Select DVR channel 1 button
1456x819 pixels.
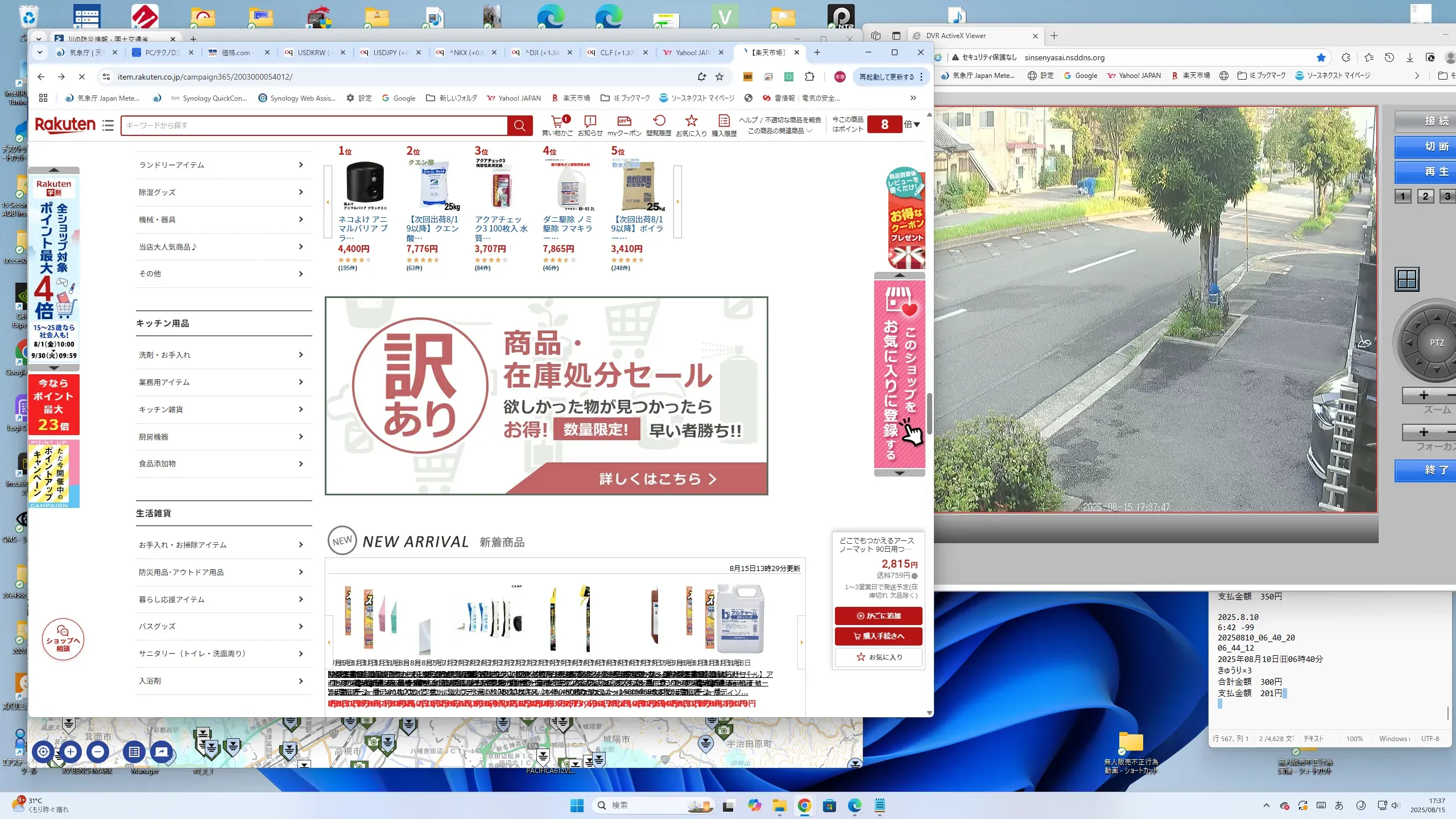coord(1403,196)
